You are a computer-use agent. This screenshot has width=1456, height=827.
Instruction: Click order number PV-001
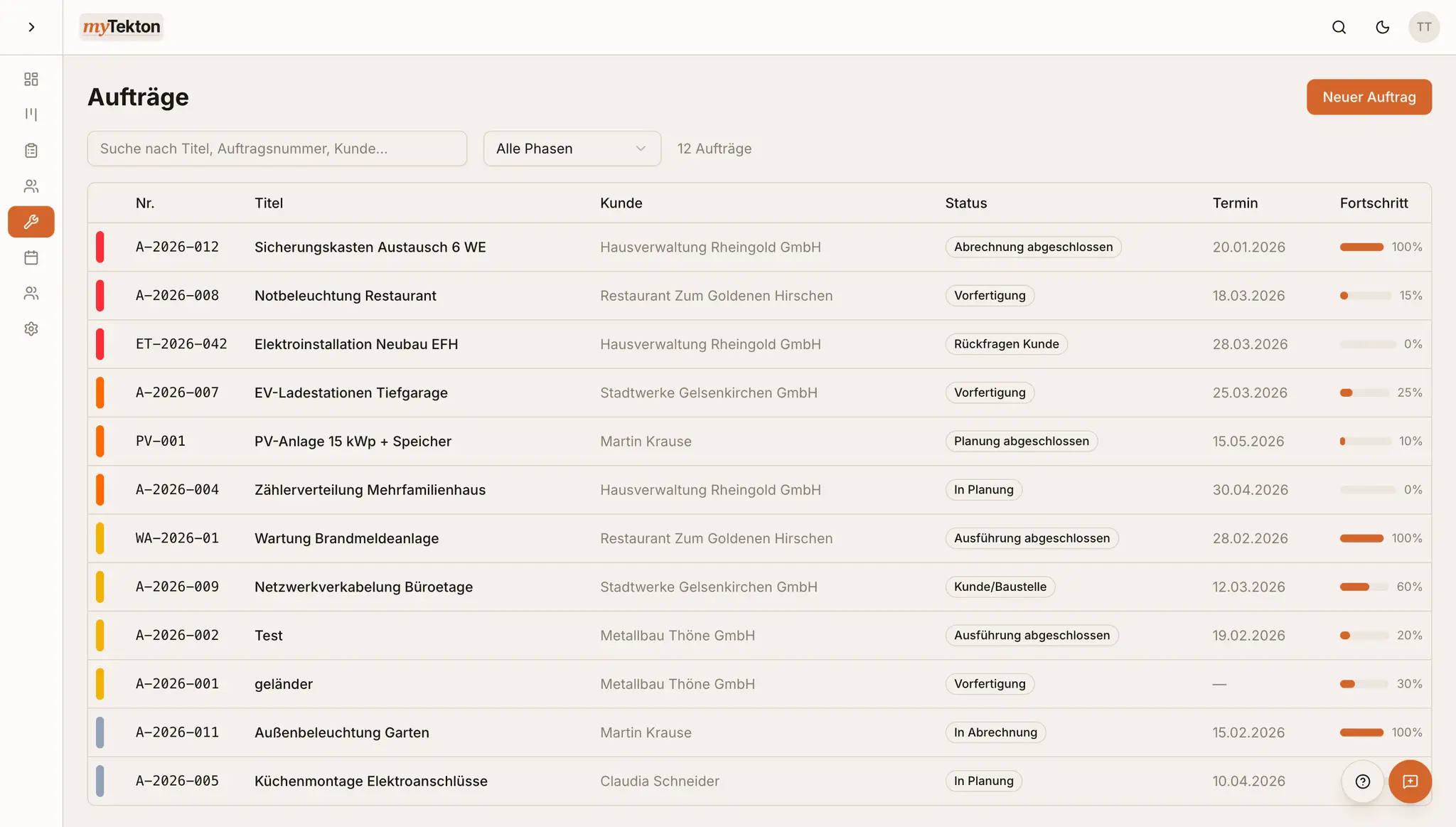[x=161, y=441]
